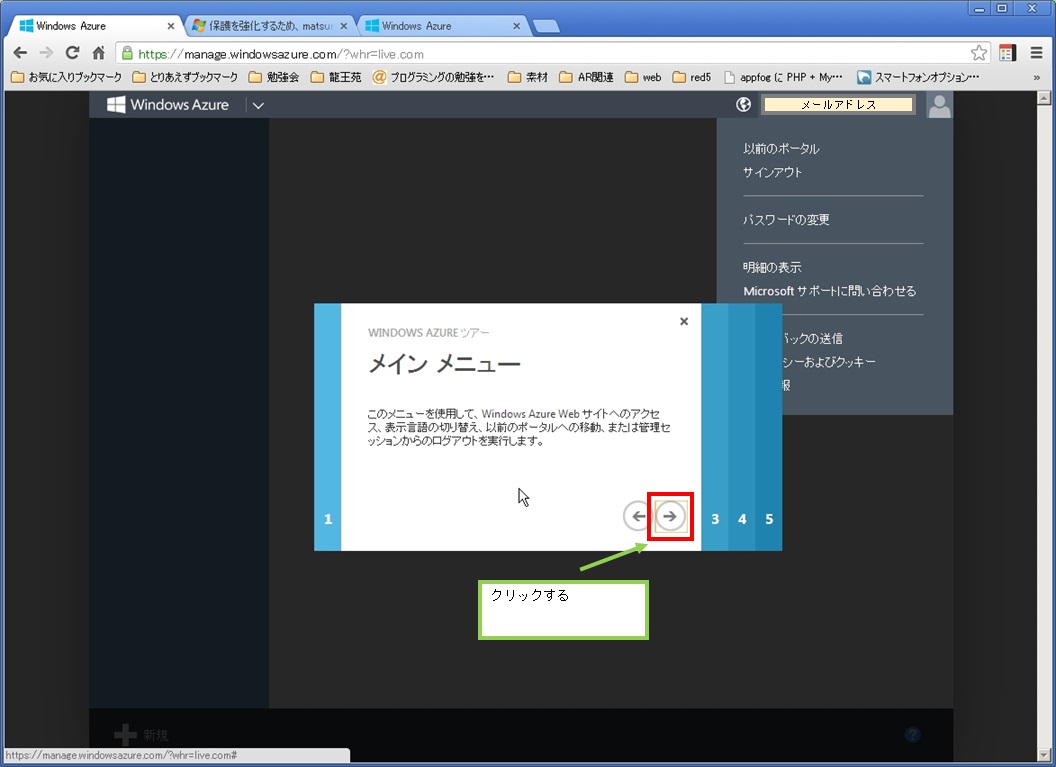The width and height of the screenshot is (1056, 767).
Task: Open the Chrome menu hamburger icon
Action: pos(1036,53)
